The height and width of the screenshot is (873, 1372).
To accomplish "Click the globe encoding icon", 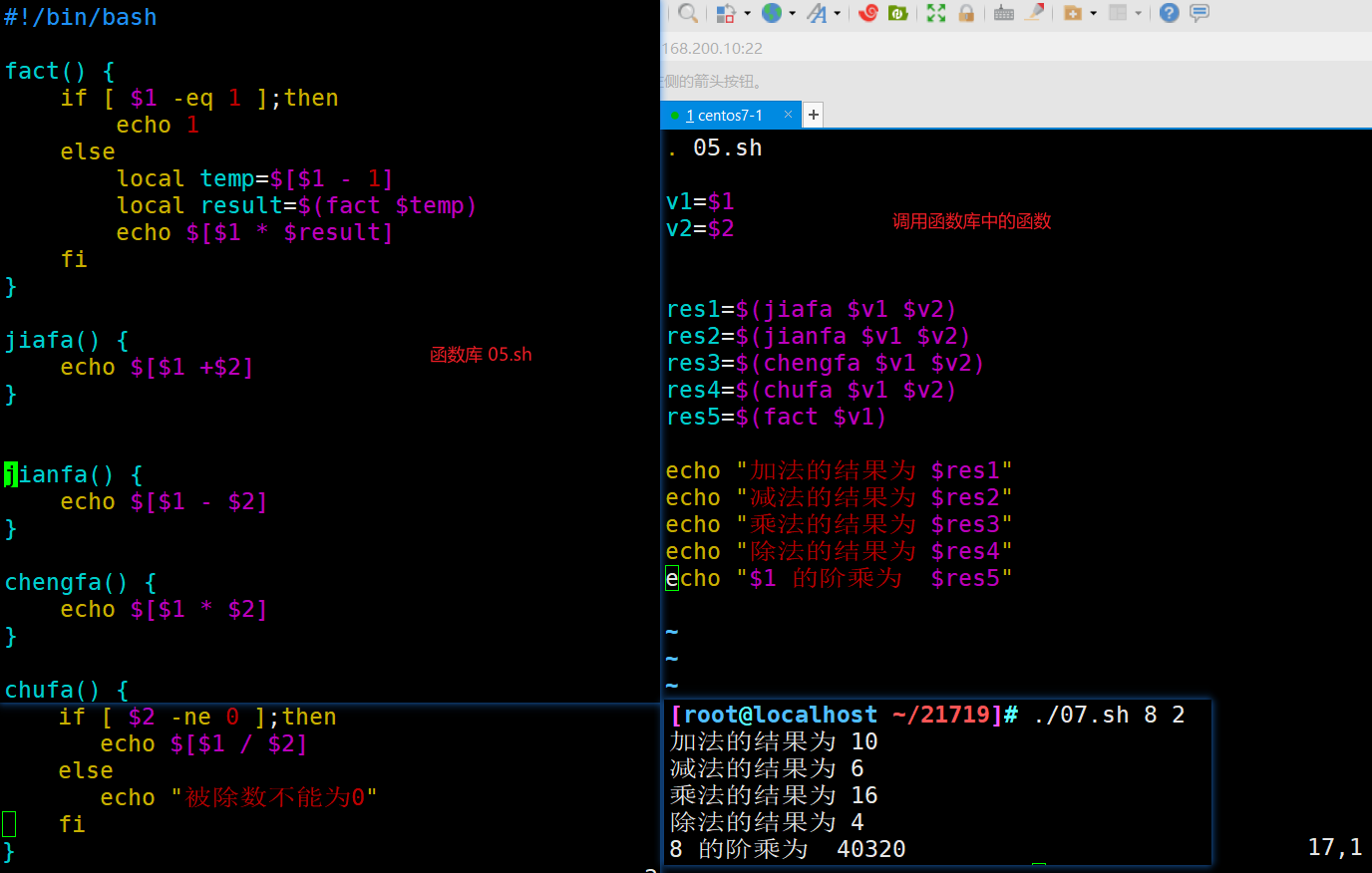I will pyautogui.click(x=772, y=13).
